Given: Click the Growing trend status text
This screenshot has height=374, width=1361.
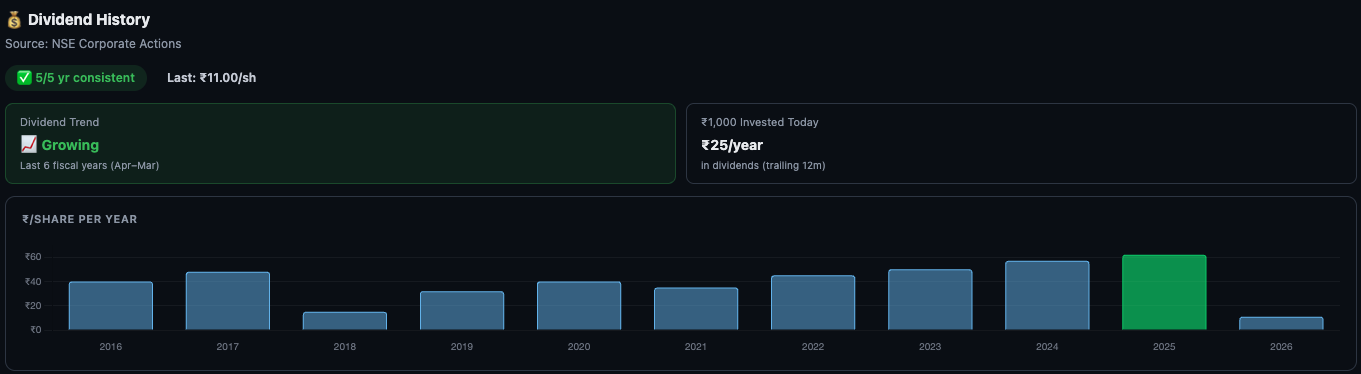Looking at the screenshot, I should (70, 145).
